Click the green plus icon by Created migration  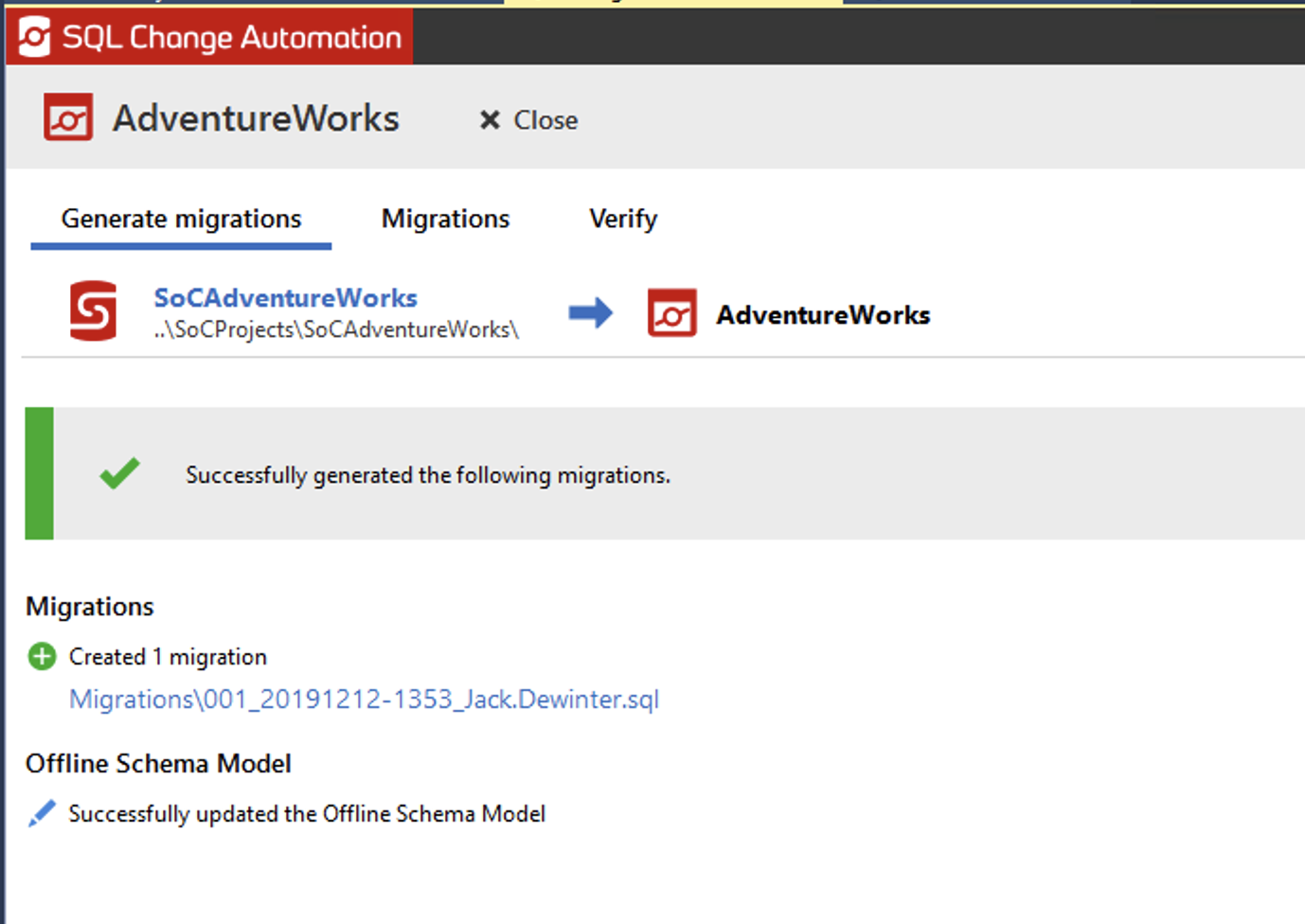pyautogui.click(x=42, y=656)
